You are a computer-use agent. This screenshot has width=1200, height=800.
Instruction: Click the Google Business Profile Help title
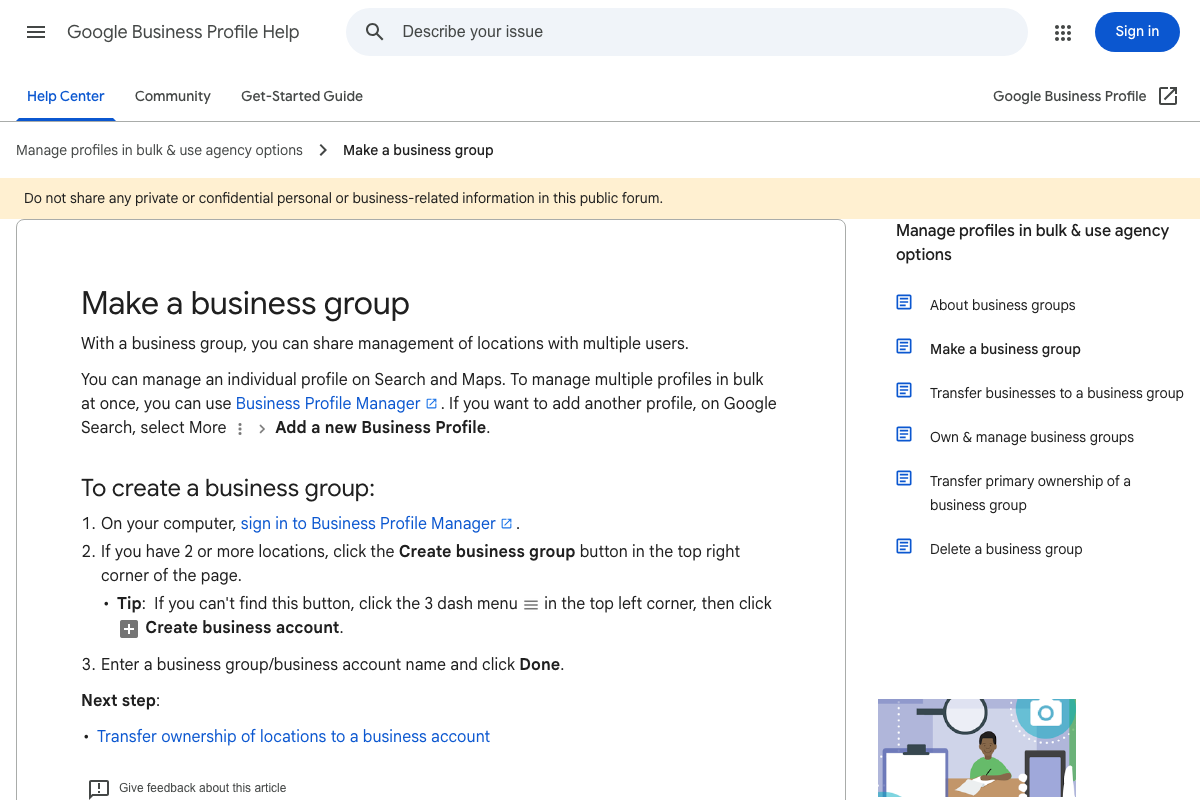pos(183,32)
